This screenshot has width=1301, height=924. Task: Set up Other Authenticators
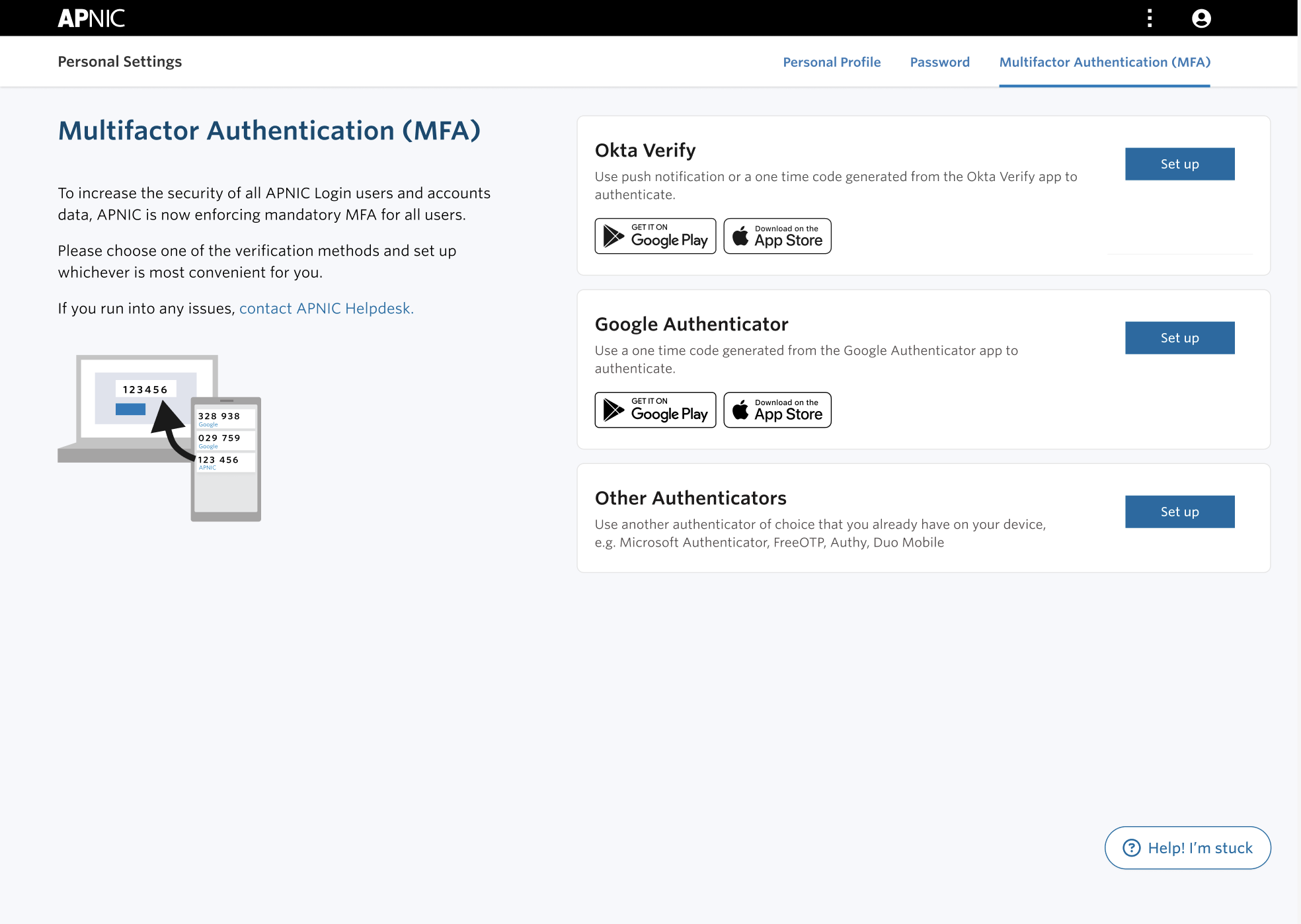(x=1179, y=512)
